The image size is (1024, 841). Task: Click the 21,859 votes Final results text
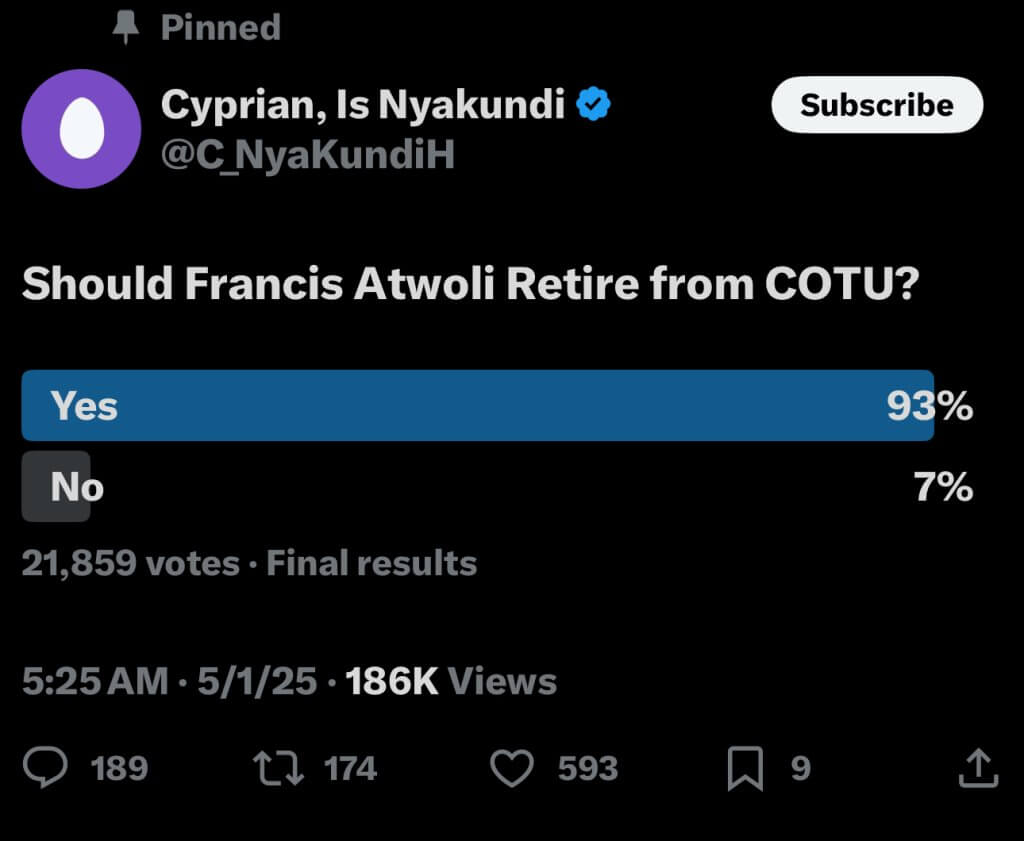point(249,563)
